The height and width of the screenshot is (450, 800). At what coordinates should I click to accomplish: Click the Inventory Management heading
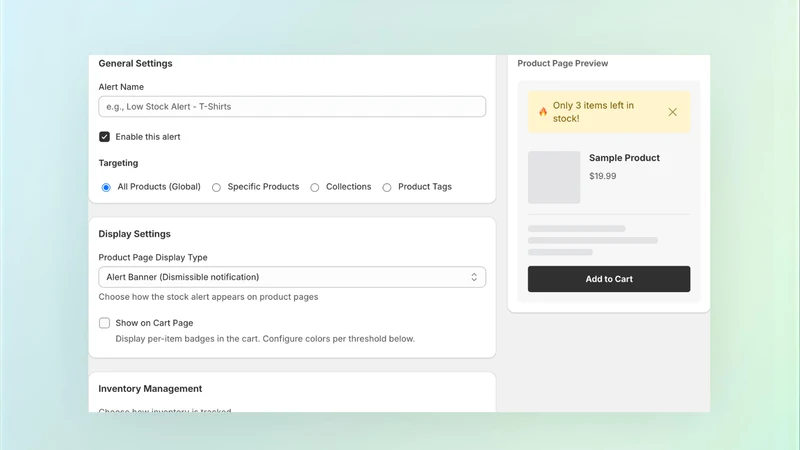tap(150, 389)
